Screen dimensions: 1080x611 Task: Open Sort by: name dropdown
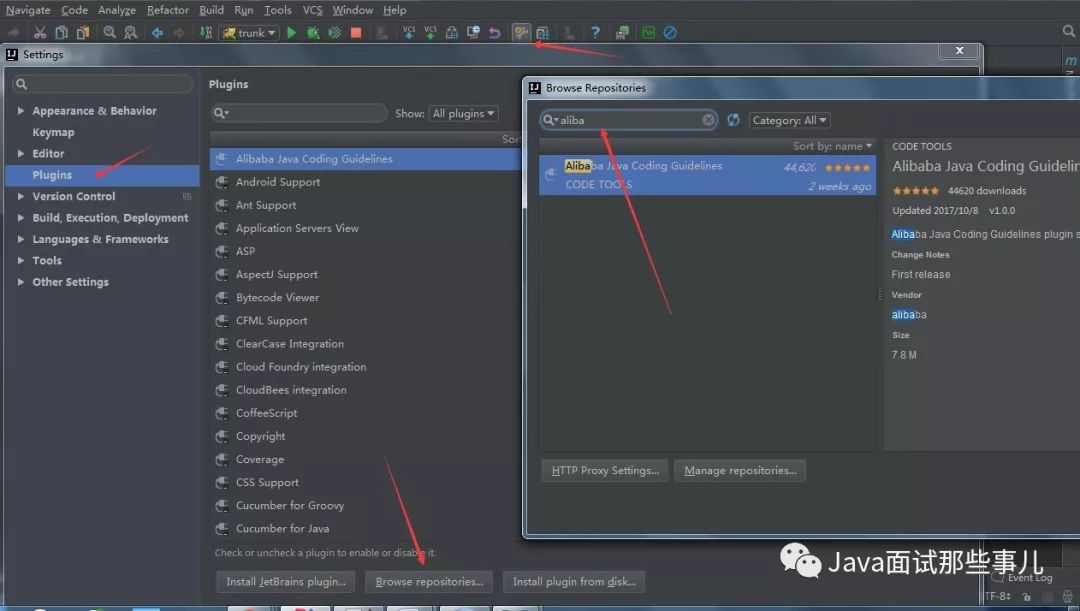click(x=832, y=146)
